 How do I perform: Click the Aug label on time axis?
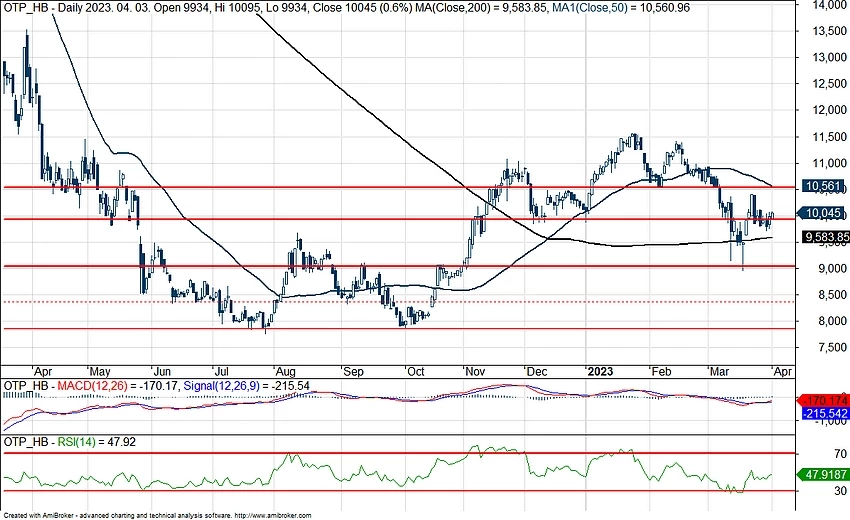click(285, 371)
